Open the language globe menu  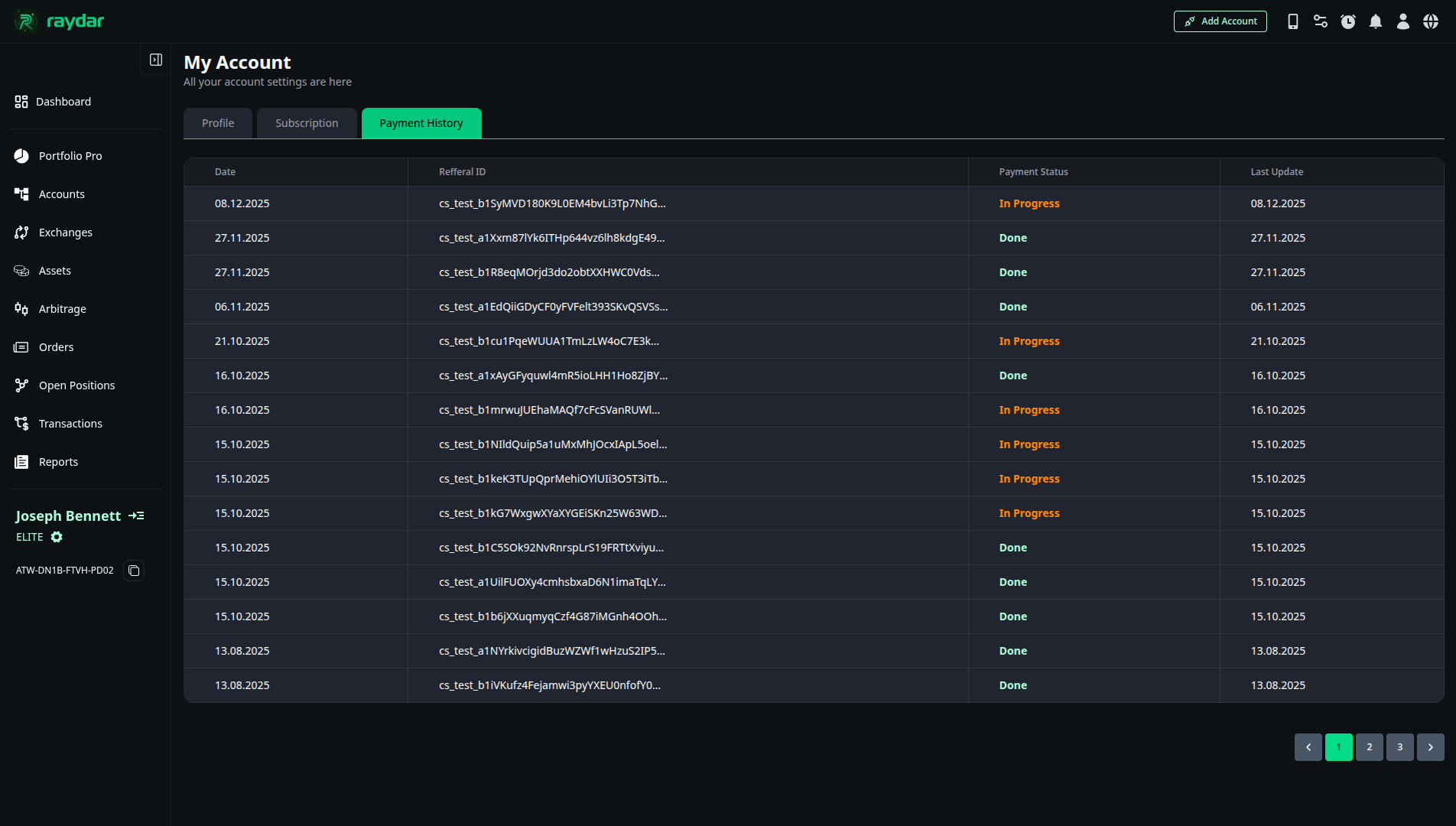pyautogui.click(x=1431, y=21)
